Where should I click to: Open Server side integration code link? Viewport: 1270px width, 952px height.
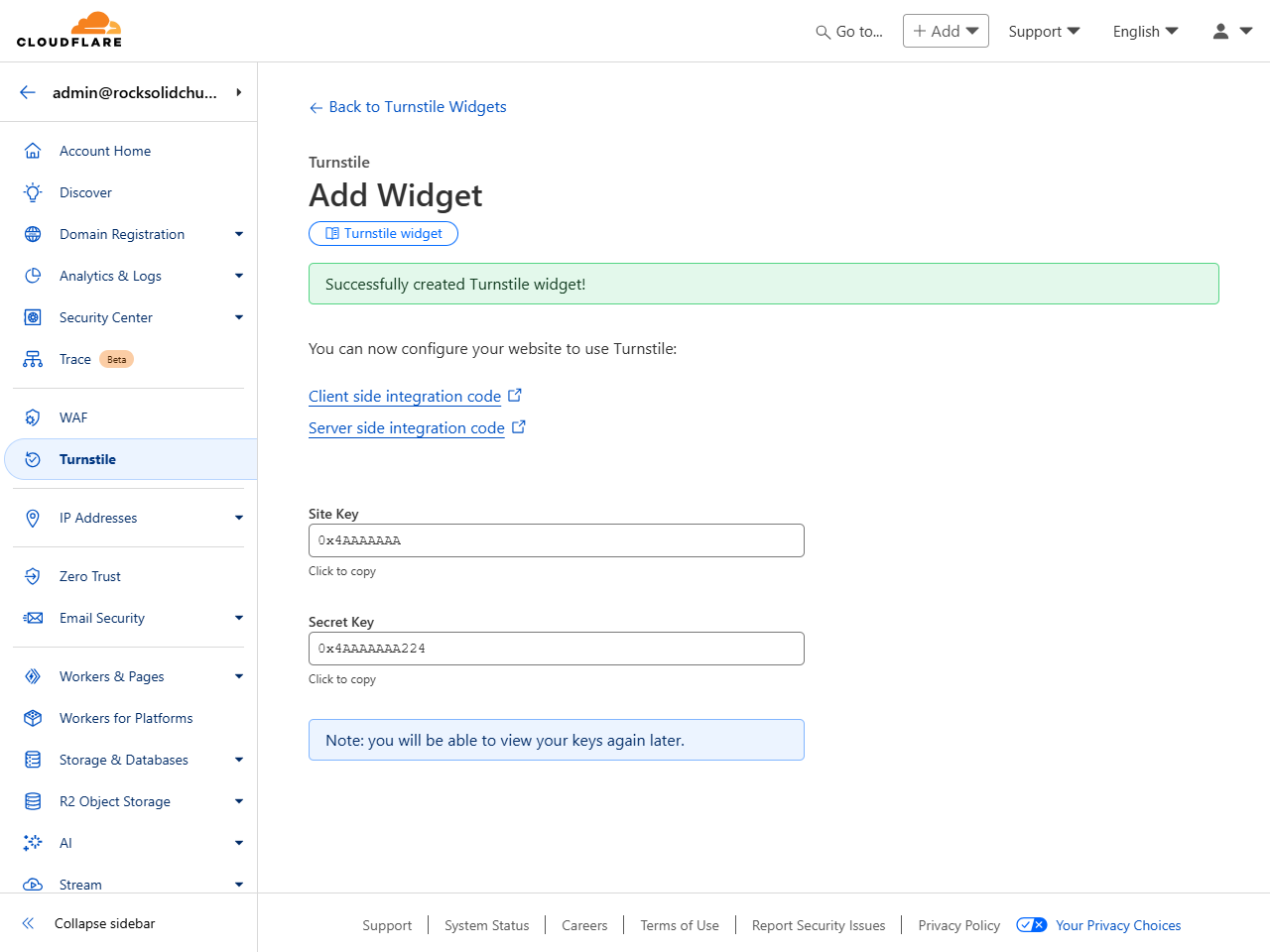[x=407, y=427]
